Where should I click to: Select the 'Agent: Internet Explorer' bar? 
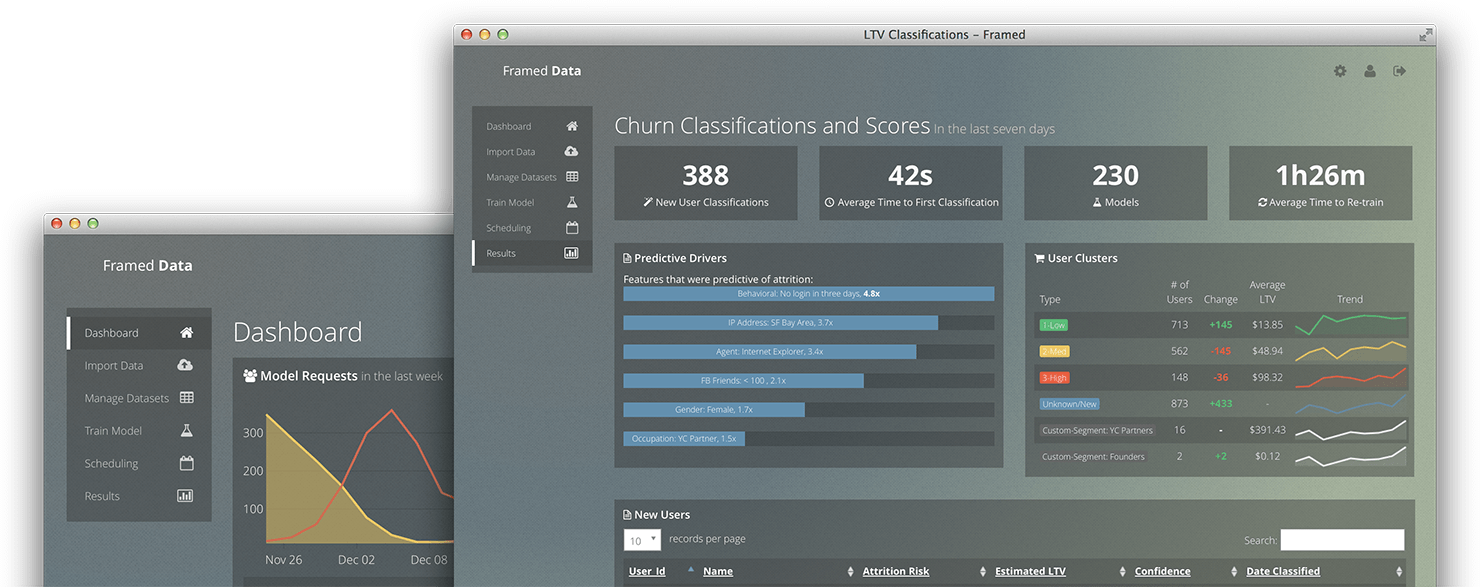(x=769, y=352)
